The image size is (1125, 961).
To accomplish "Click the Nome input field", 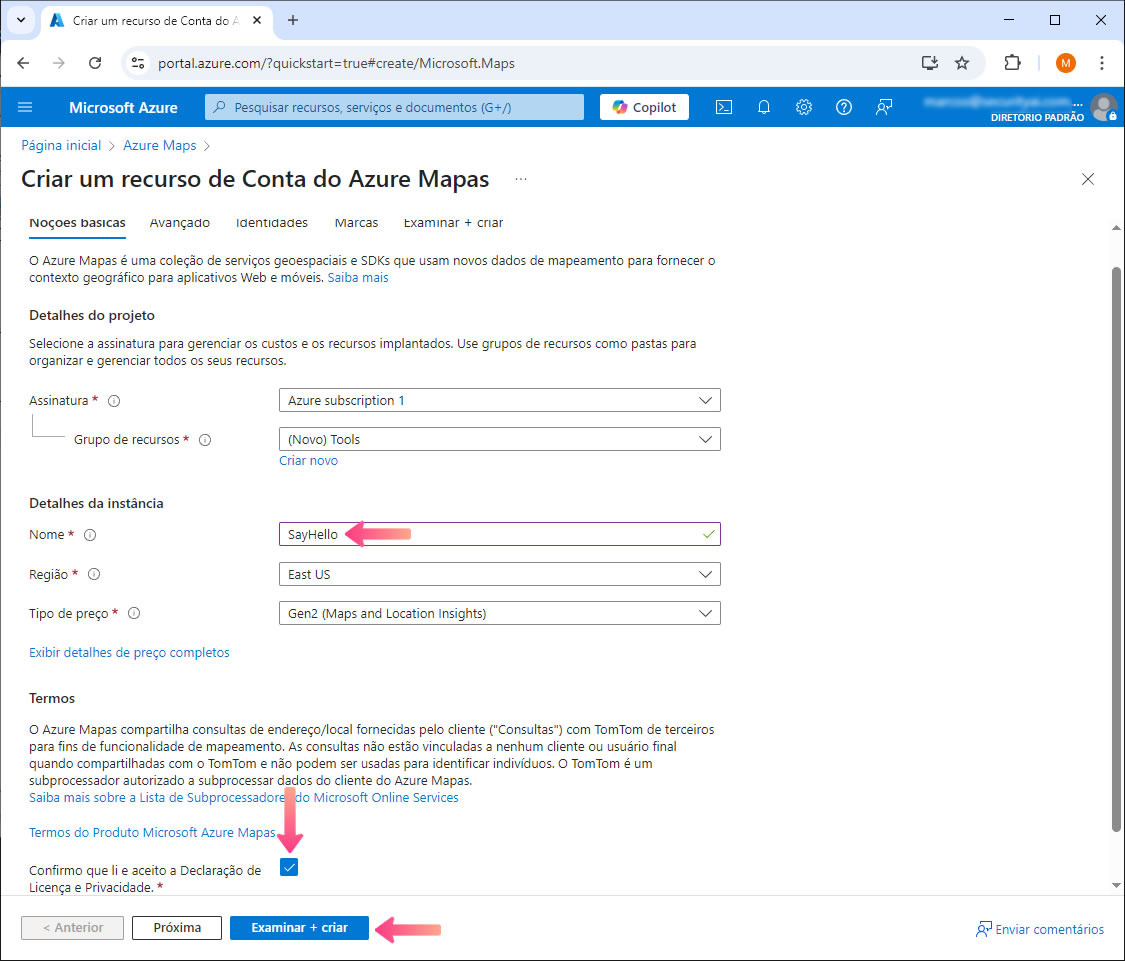I will pyautogui.click(x=499, y=534).
